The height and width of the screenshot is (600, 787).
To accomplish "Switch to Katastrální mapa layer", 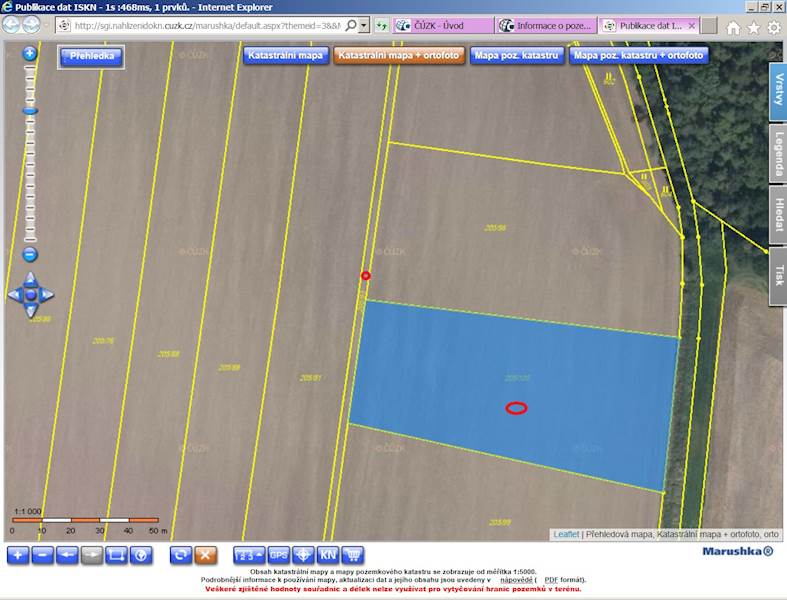I will [285, 55].
